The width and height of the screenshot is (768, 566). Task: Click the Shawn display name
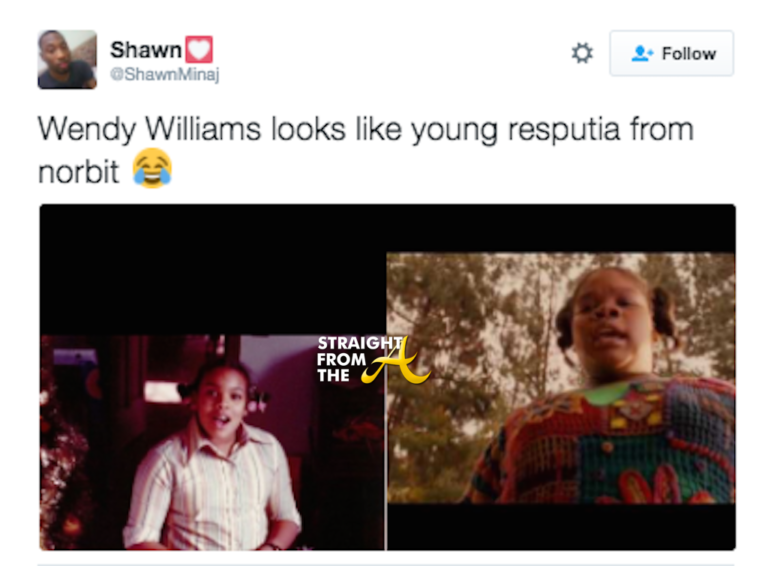tap(146, 49)
